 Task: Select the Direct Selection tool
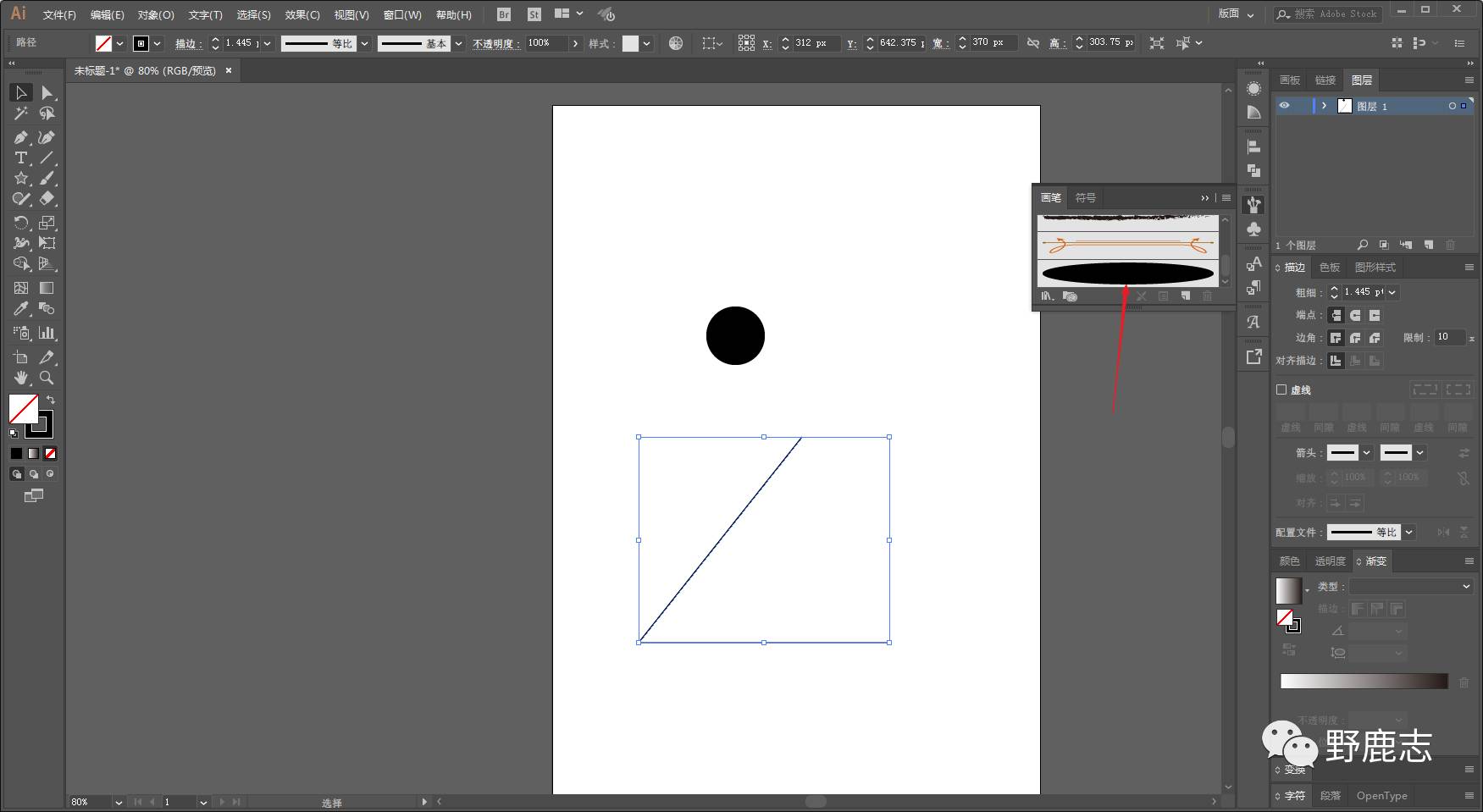point(47,93)
